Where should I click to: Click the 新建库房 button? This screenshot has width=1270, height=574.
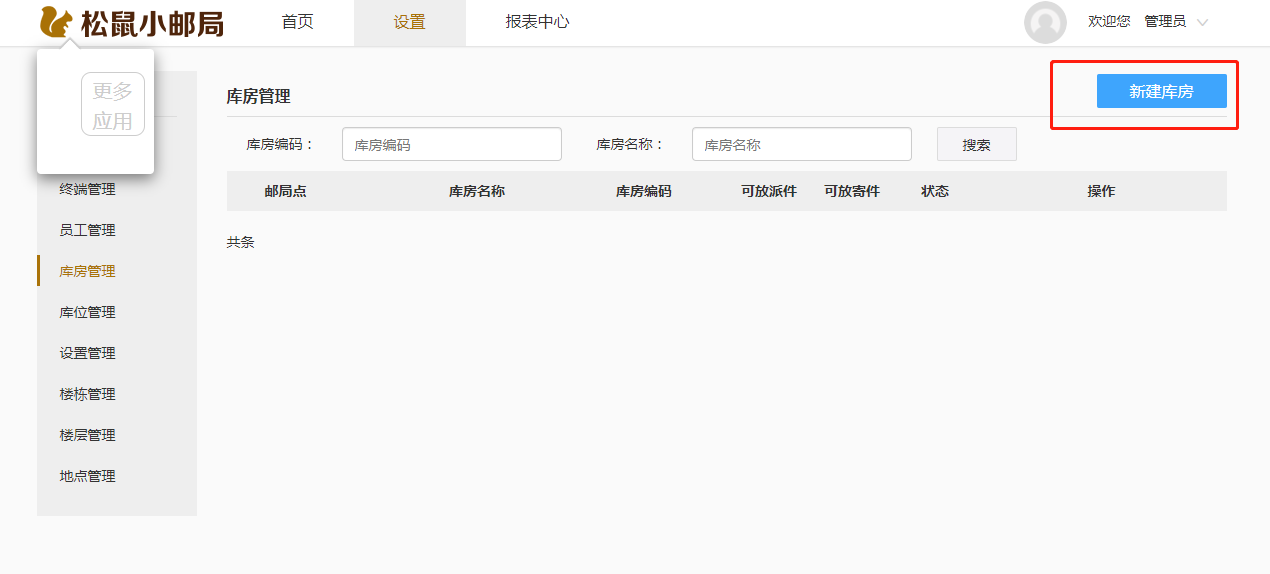tap(1161, 91)
